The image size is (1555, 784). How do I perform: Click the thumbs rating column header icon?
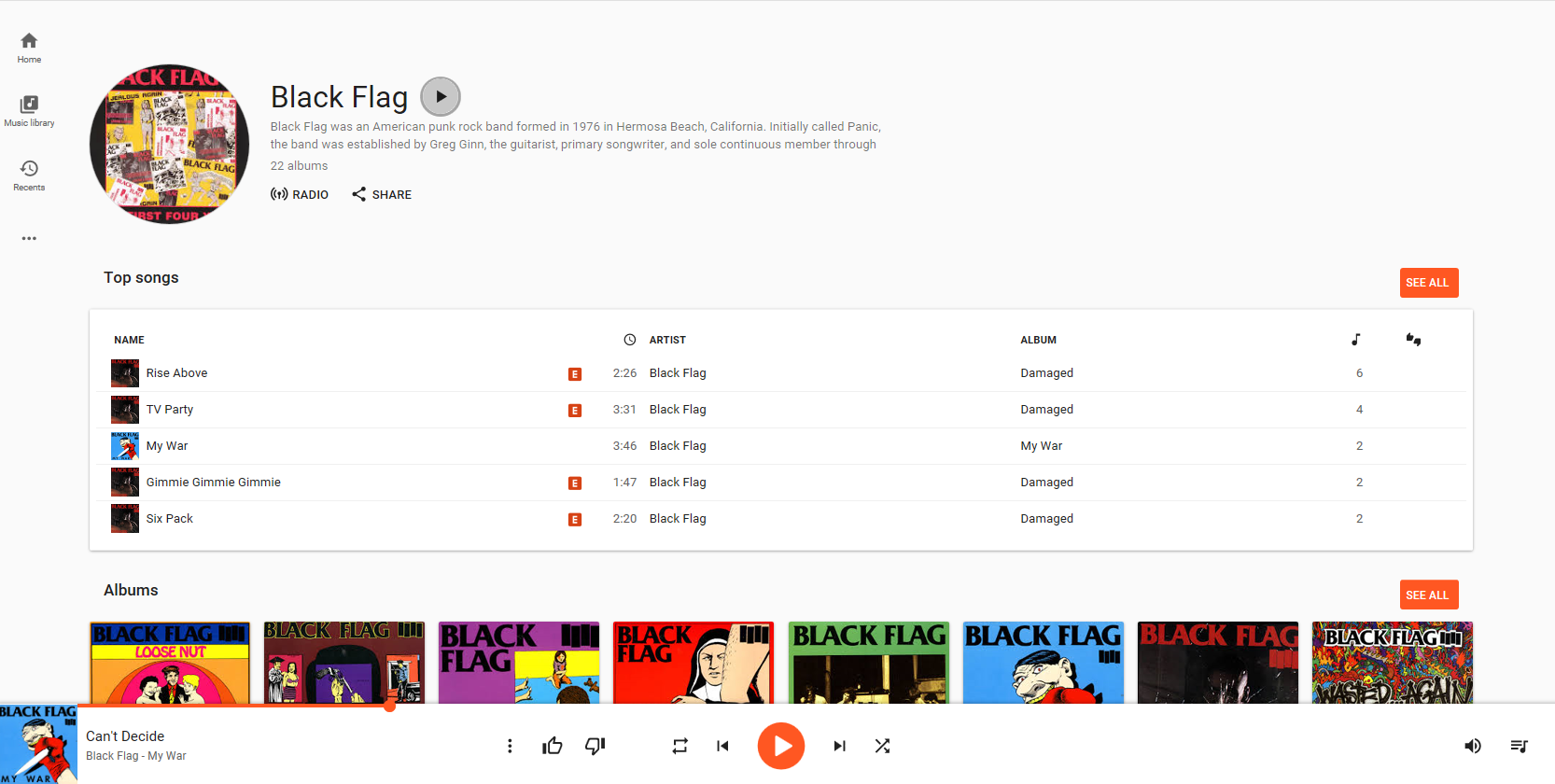coord(1414,340)
